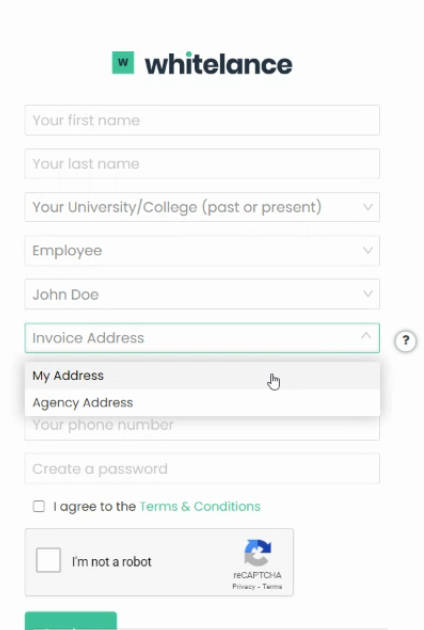The image size is (424, 630).
Task: Open the question mark help icon
Action: [406, 341]
